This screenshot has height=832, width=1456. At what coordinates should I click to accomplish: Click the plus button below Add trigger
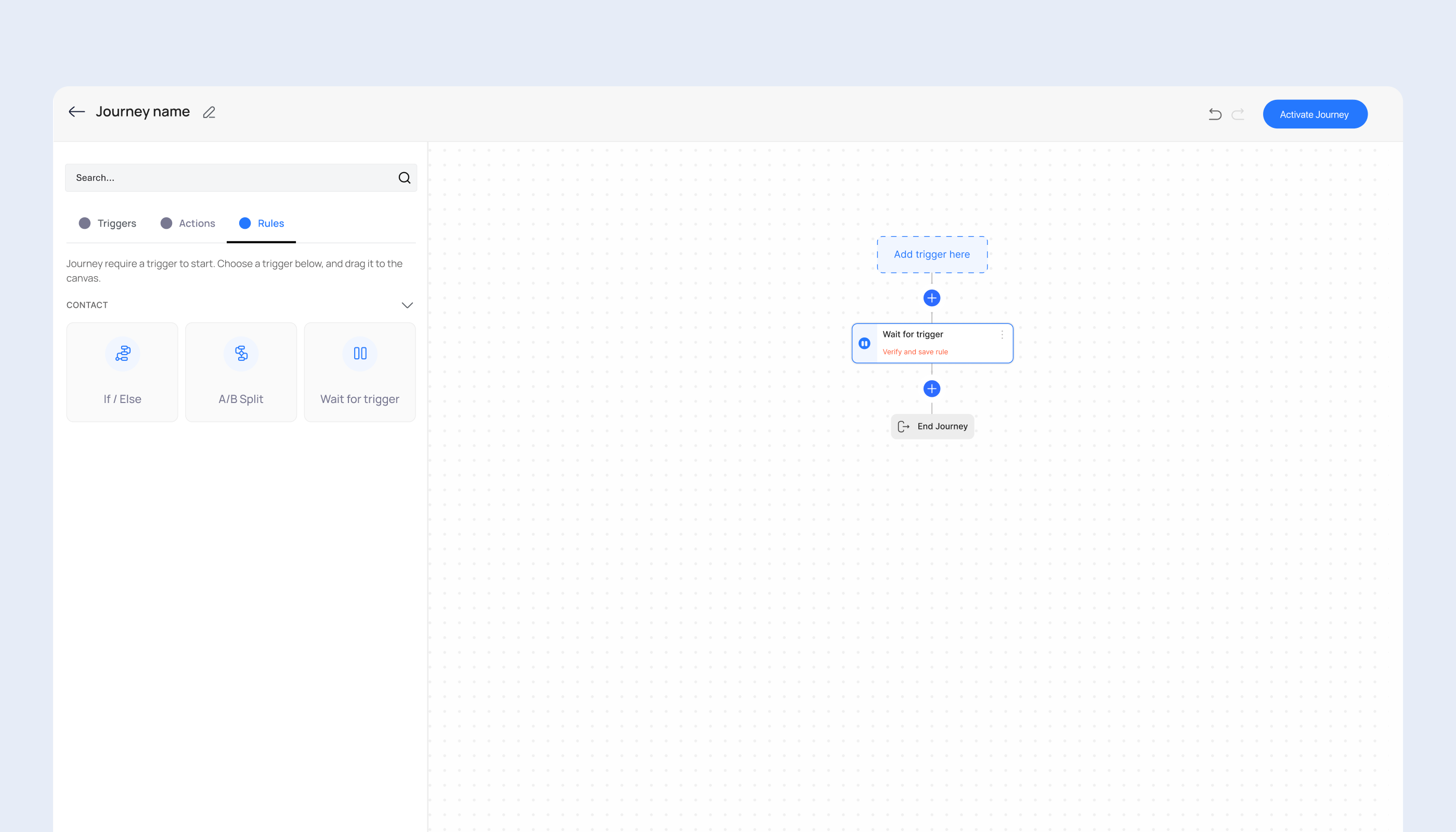(x=931, y=298)
